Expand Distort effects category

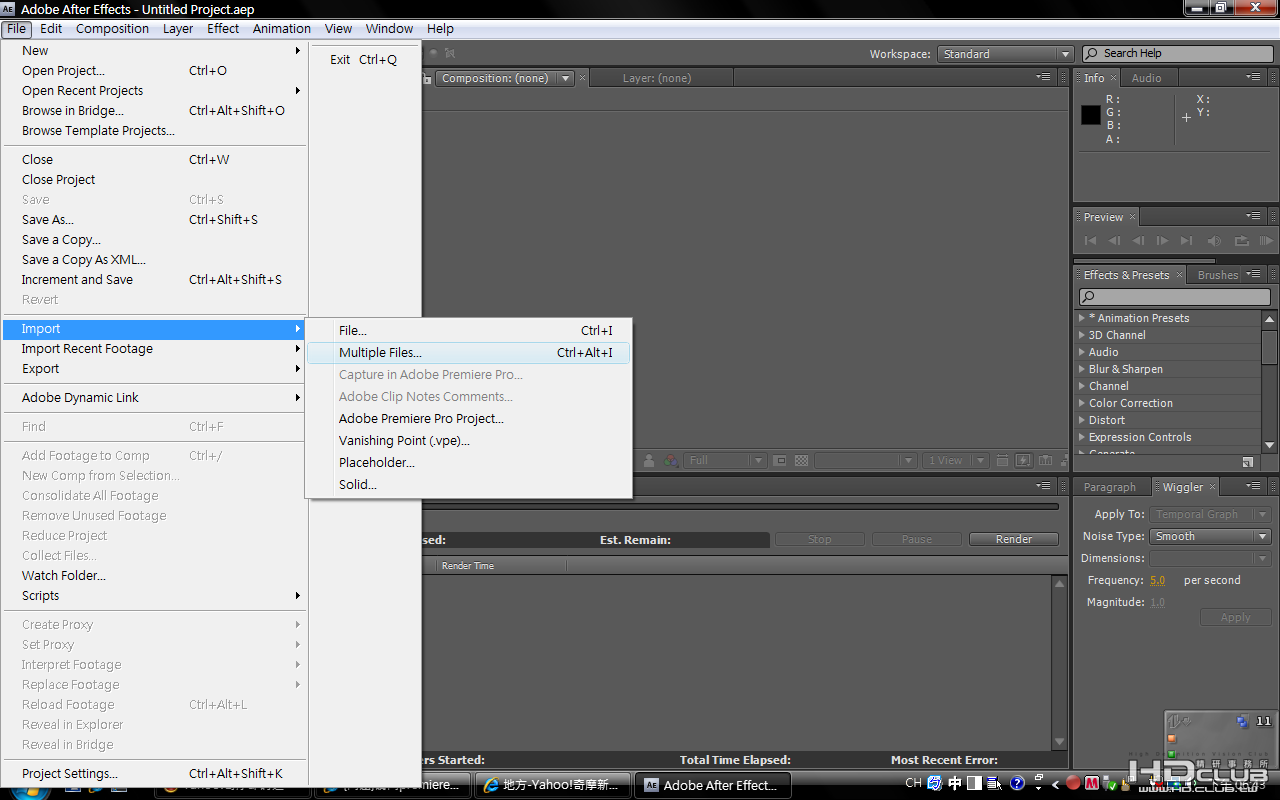coord(1082,420)
